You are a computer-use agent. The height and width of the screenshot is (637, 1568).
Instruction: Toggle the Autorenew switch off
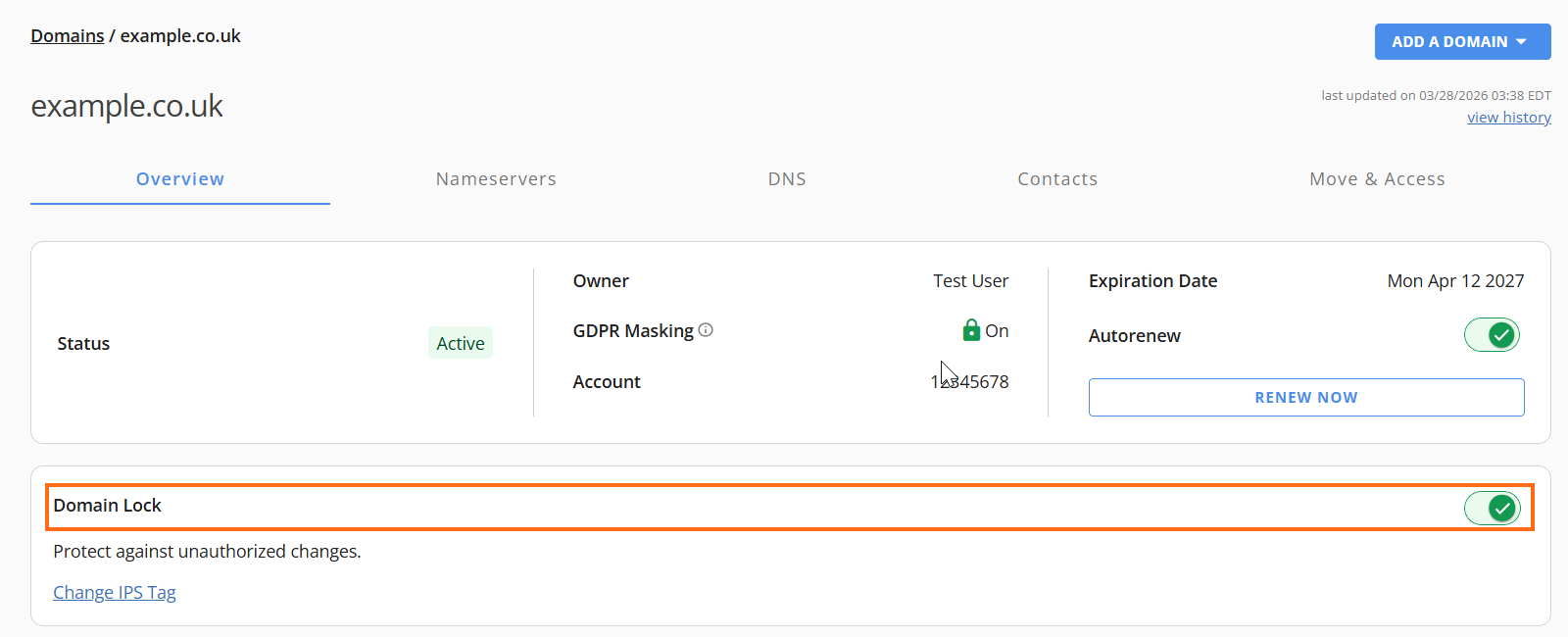tap(1492, 335)
